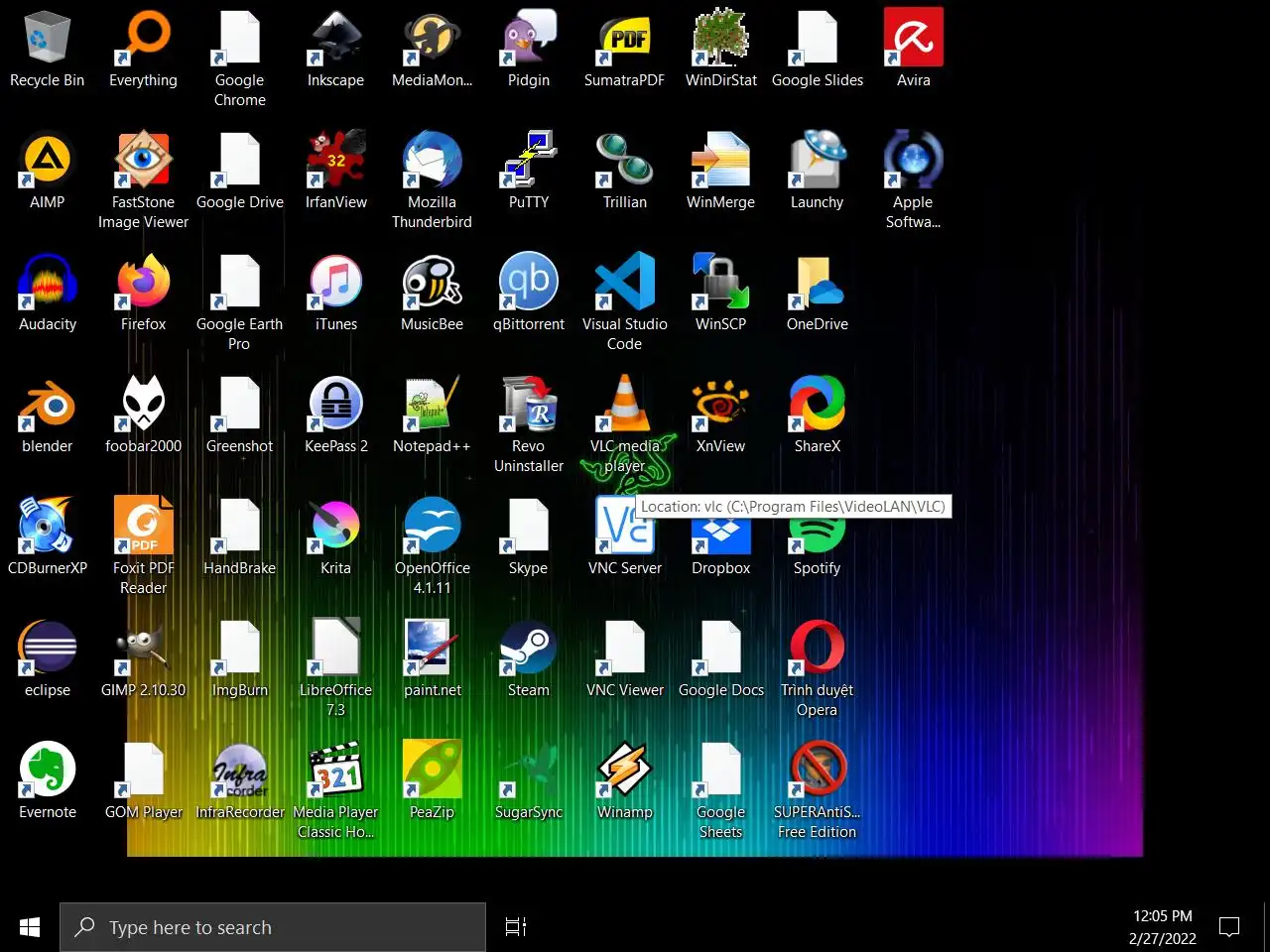Select the Launchy icon

point(817,160)
